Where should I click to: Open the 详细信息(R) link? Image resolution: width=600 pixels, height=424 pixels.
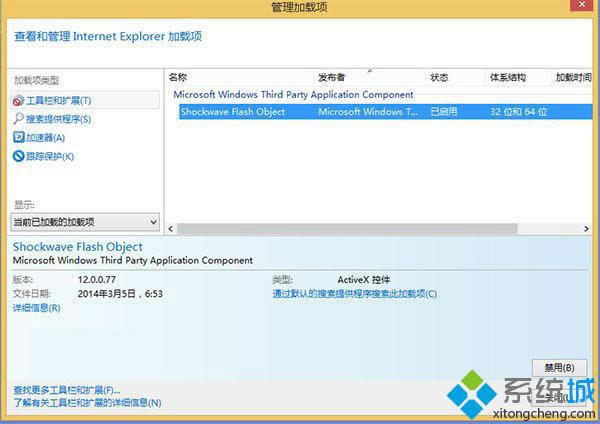[x=37, y=308]
